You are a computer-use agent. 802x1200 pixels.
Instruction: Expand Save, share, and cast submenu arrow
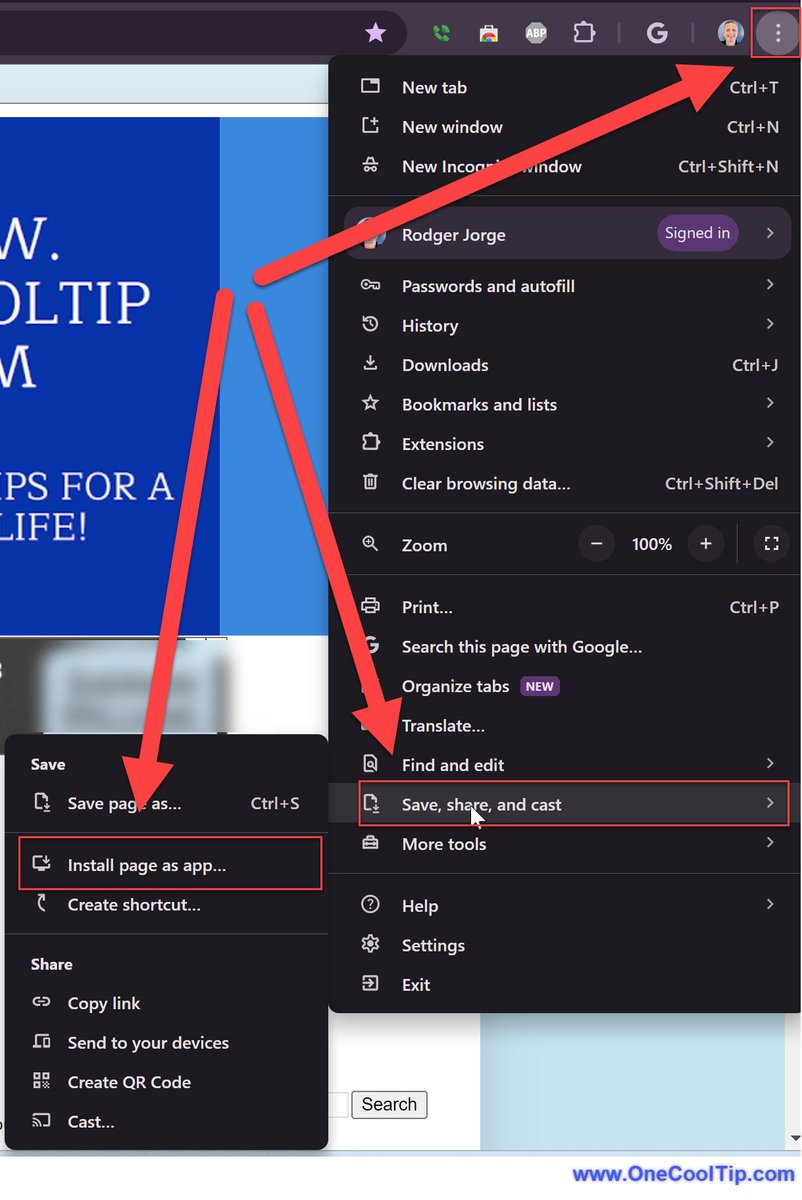point(770,803)
